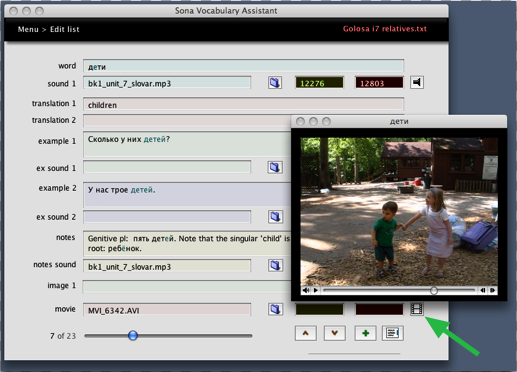The height and width of the screenshot is (372, 517).
Task: Click the entry position slider knob
Action: [133, 335]
